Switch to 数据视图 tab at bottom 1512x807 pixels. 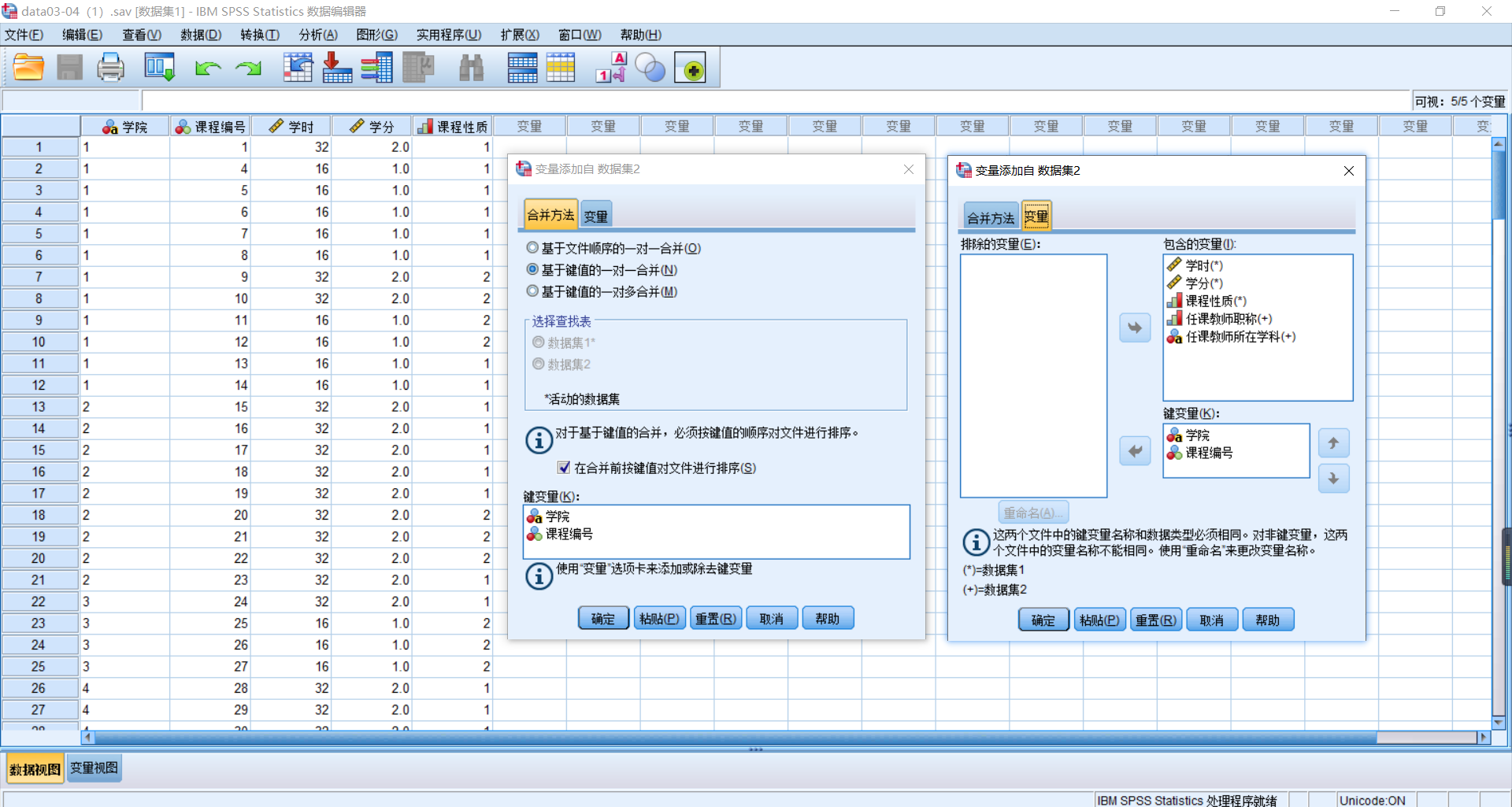pos(35,768)
